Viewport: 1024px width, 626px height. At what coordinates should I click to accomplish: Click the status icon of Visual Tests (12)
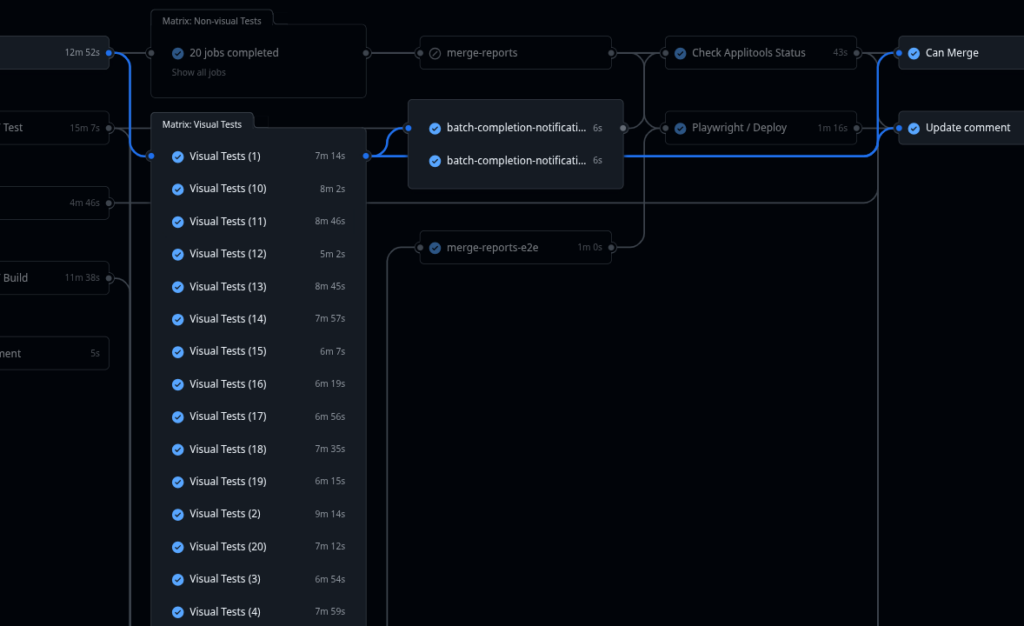[x=178, y=255]
